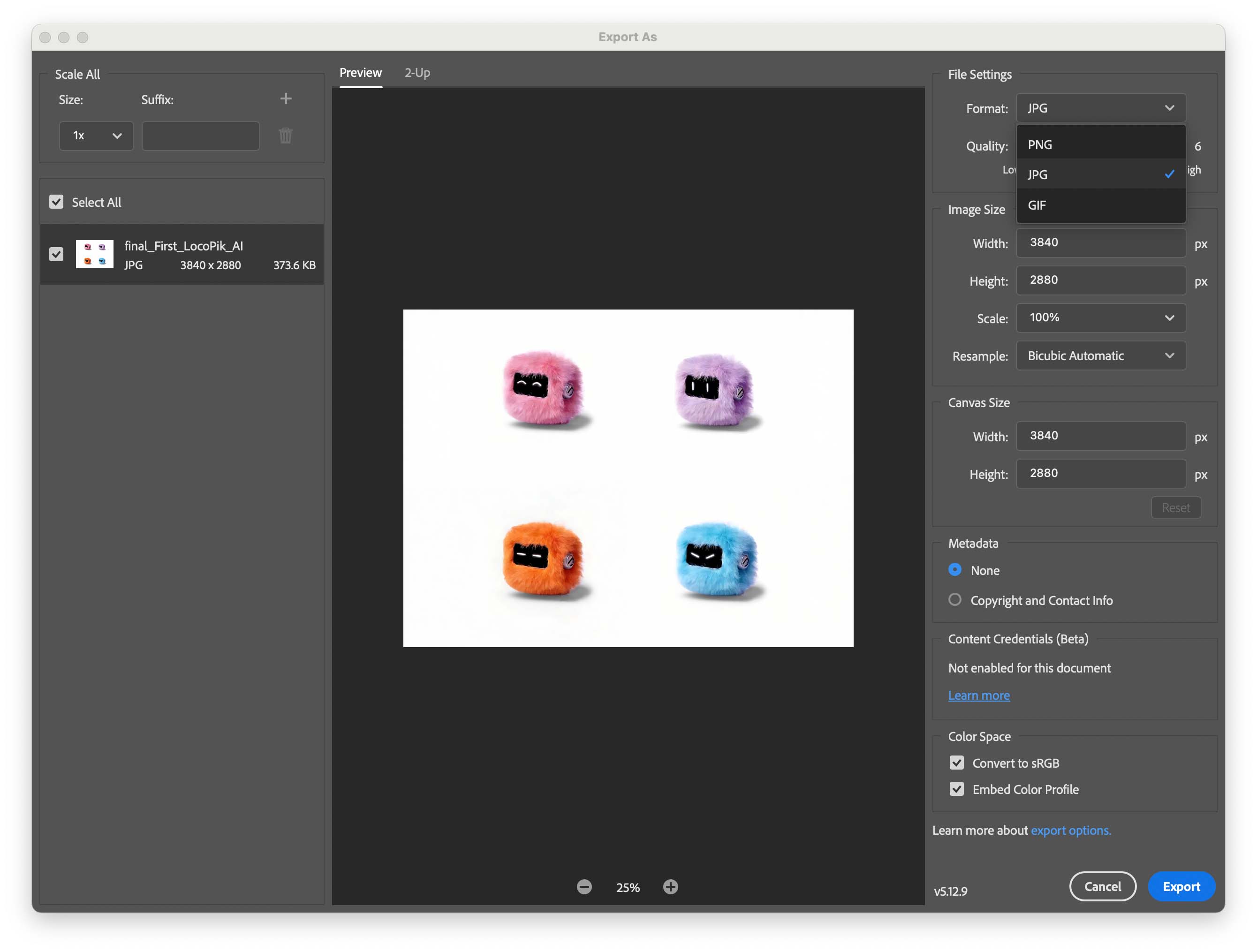1257x952 pixels.
Task: Open the Resample method dropdown
Action: coord(1100,355)
